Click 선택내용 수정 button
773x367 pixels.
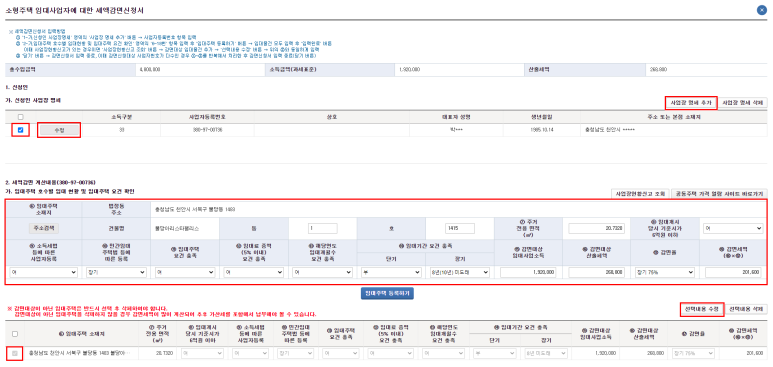tap(703, 309)
